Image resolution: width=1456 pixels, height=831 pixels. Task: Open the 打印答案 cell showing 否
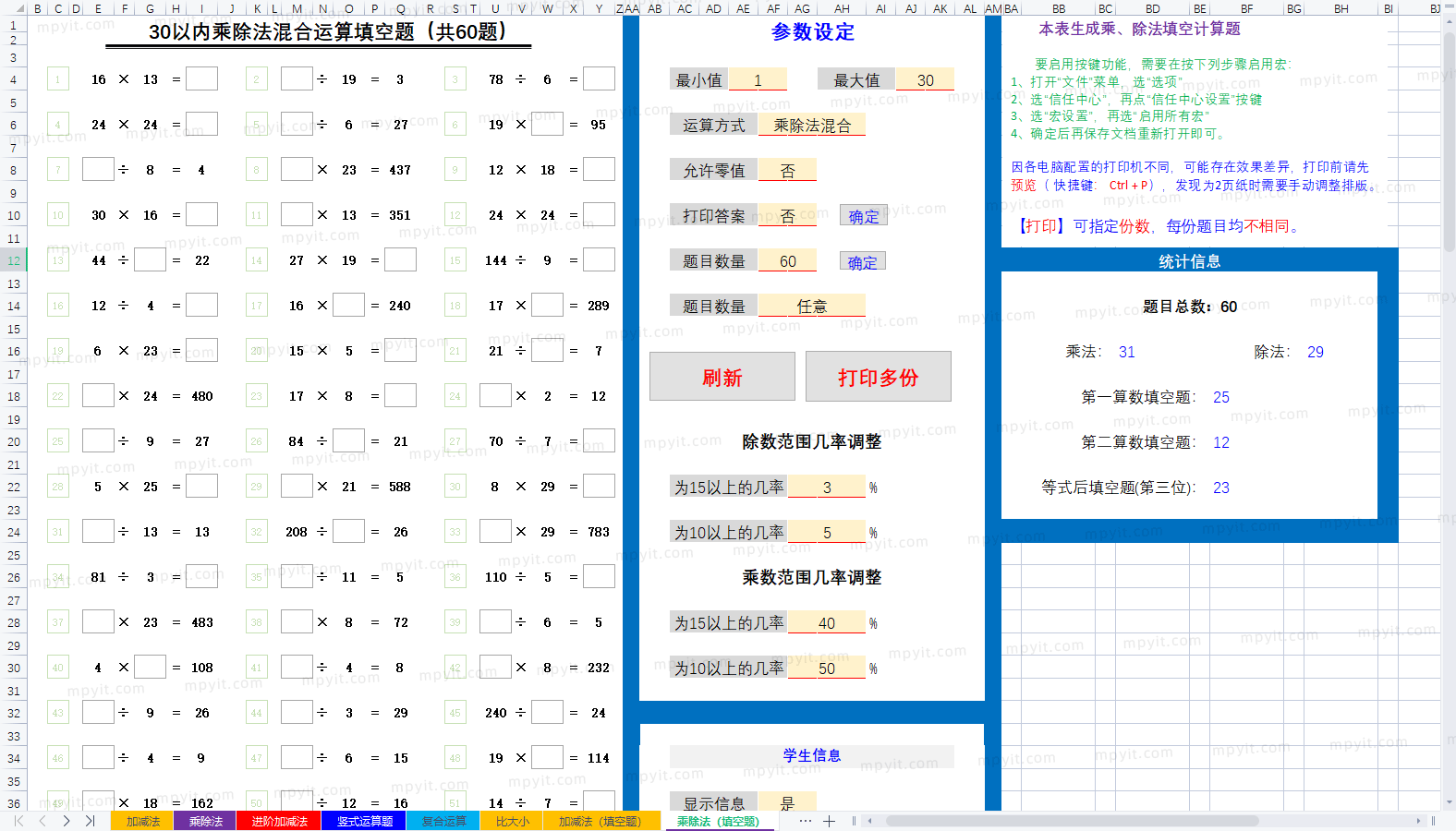pos(787,215)
